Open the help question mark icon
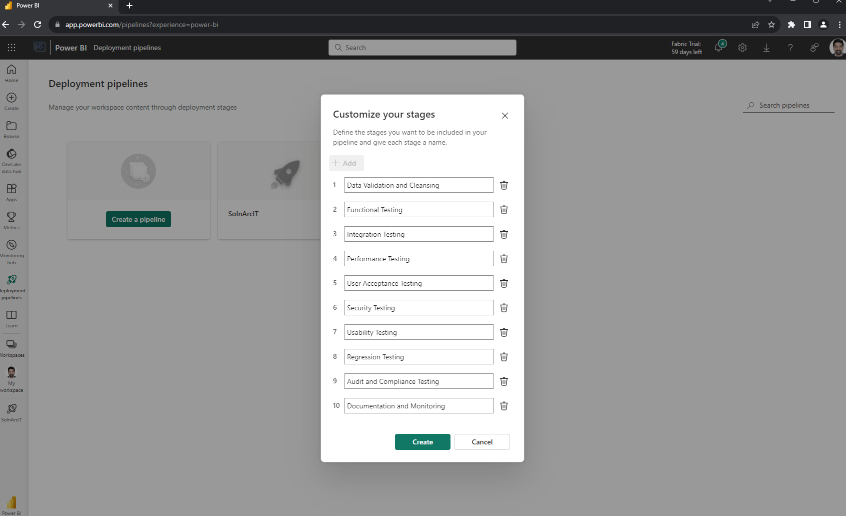This screenshot has height=516, width=846. pyautogui.click(x=790, y=47)
